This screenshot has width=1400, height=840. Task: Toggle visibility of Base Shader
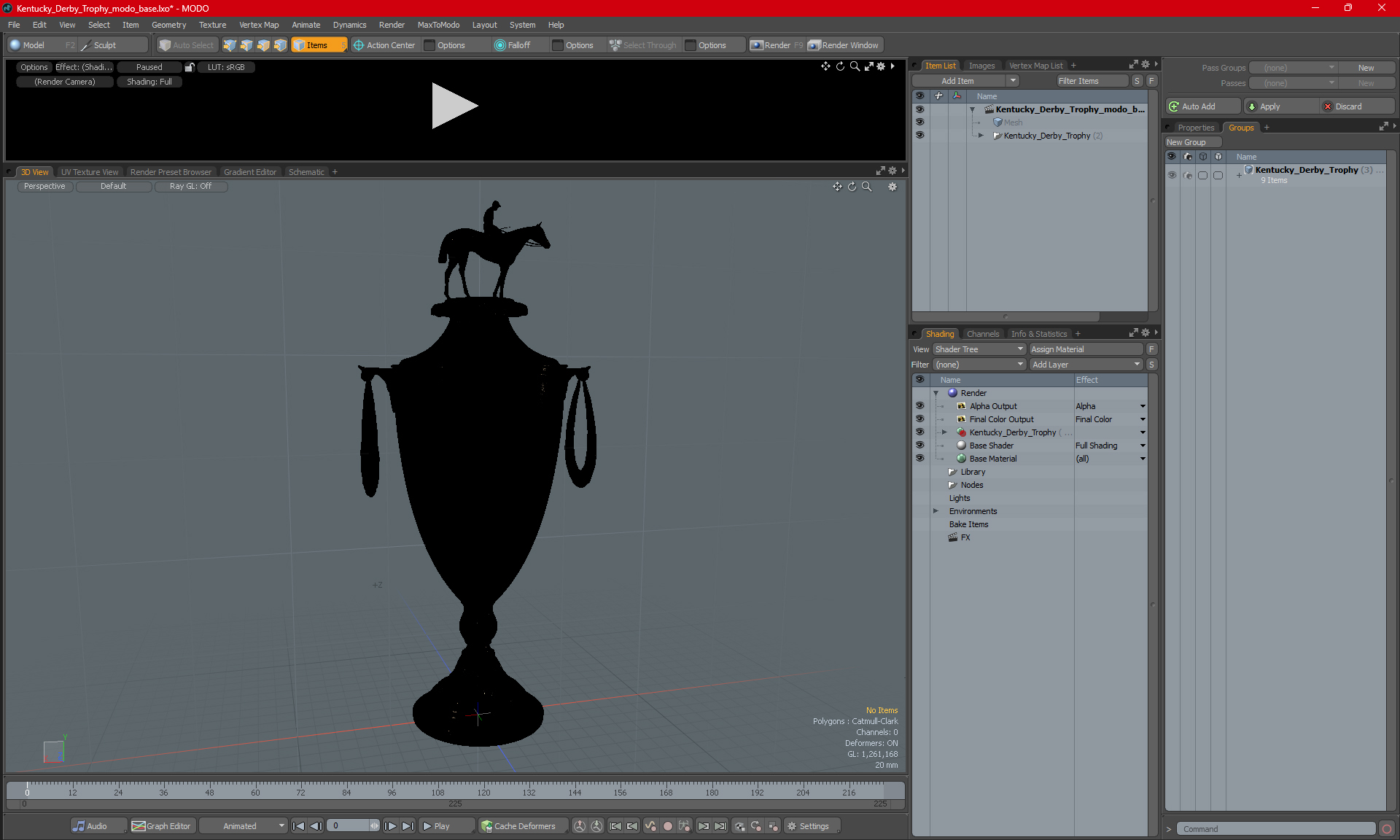coord(919,446)
